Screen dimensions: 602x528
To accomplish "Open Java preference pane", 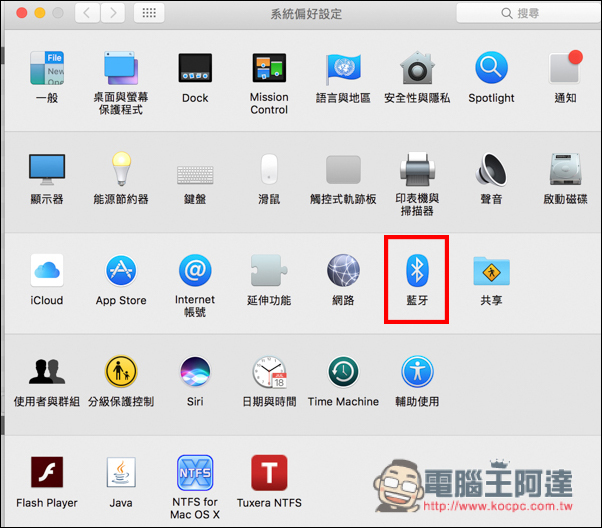I will coord(121,472).
